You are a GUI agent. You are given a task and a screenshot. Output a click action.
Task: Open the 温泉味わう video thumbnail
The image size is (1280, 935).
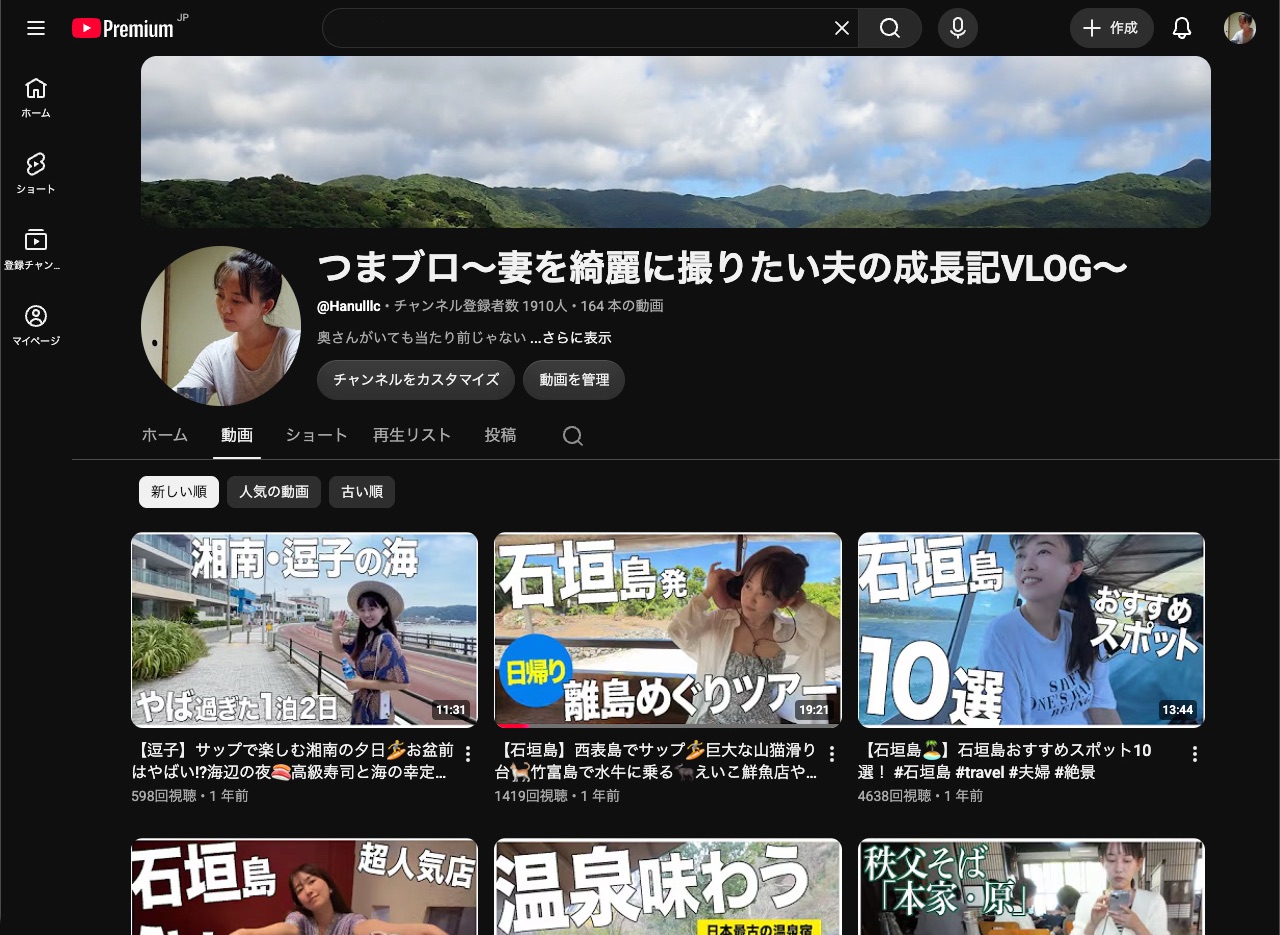pos(668,887)
